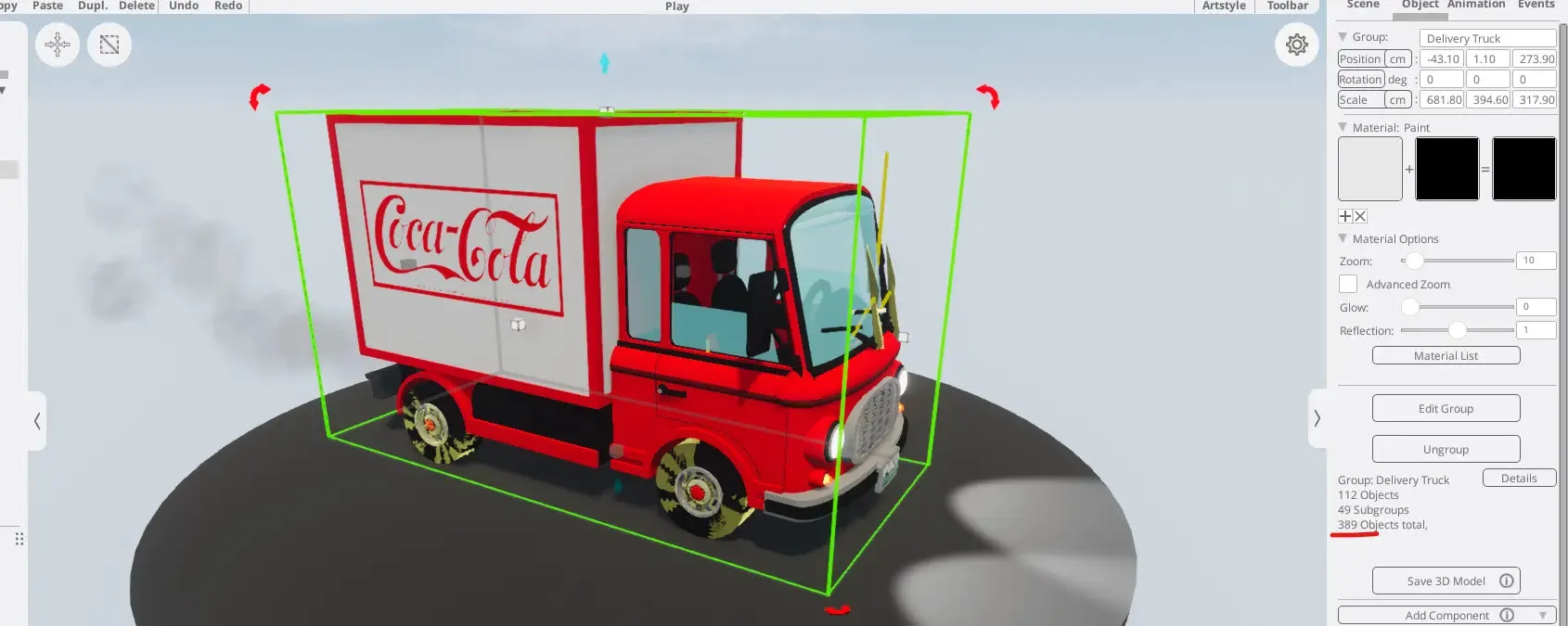Click the Edit Group button
The width and height of the screenshot is (1568, 626).
tap(1446, 408)
